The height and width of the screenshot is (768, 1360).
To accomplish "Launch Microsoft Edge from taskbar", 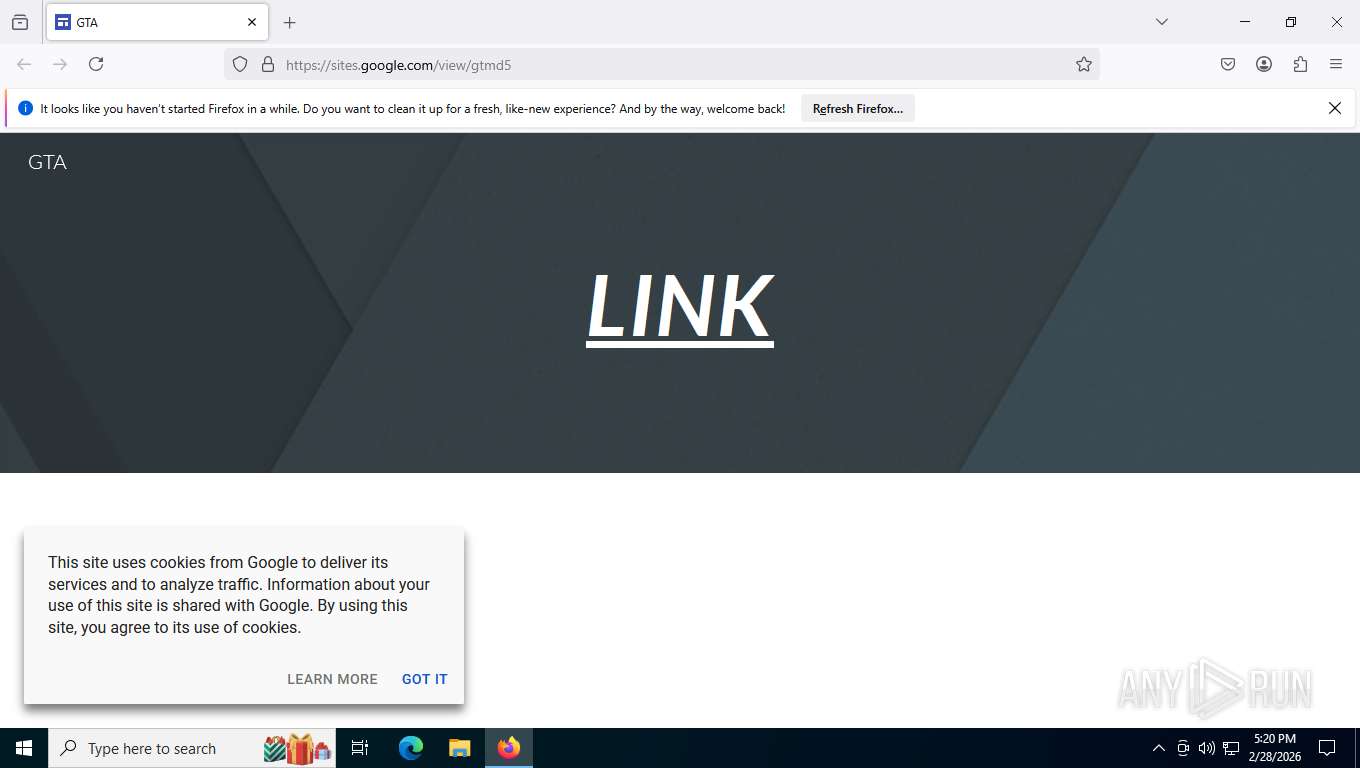I will coord(411,748).
